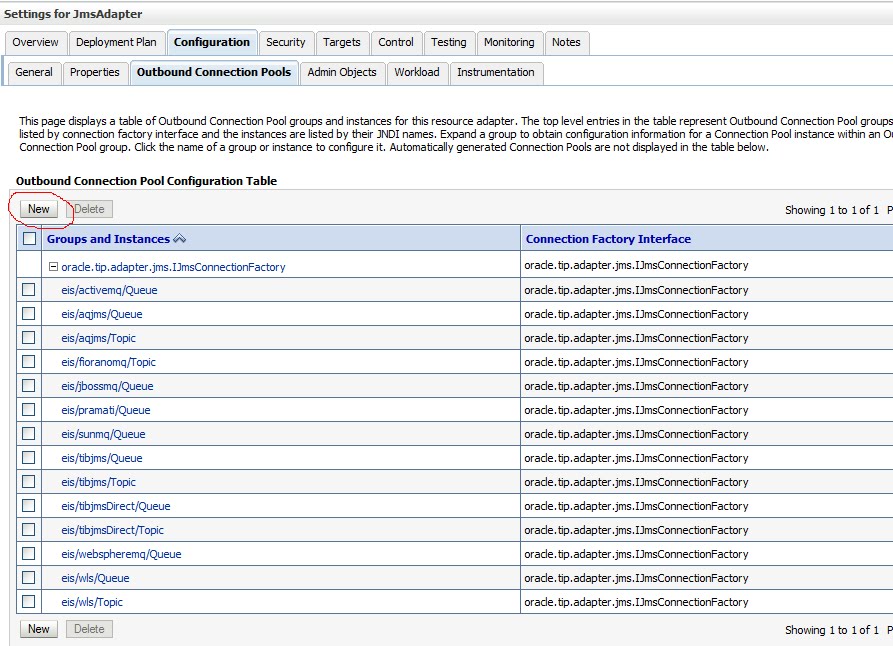This screenshot has width=893, height=646.
Task: Open the Instrumentation sub-tab
Action: pyautogui.click(x=496, y=72)
